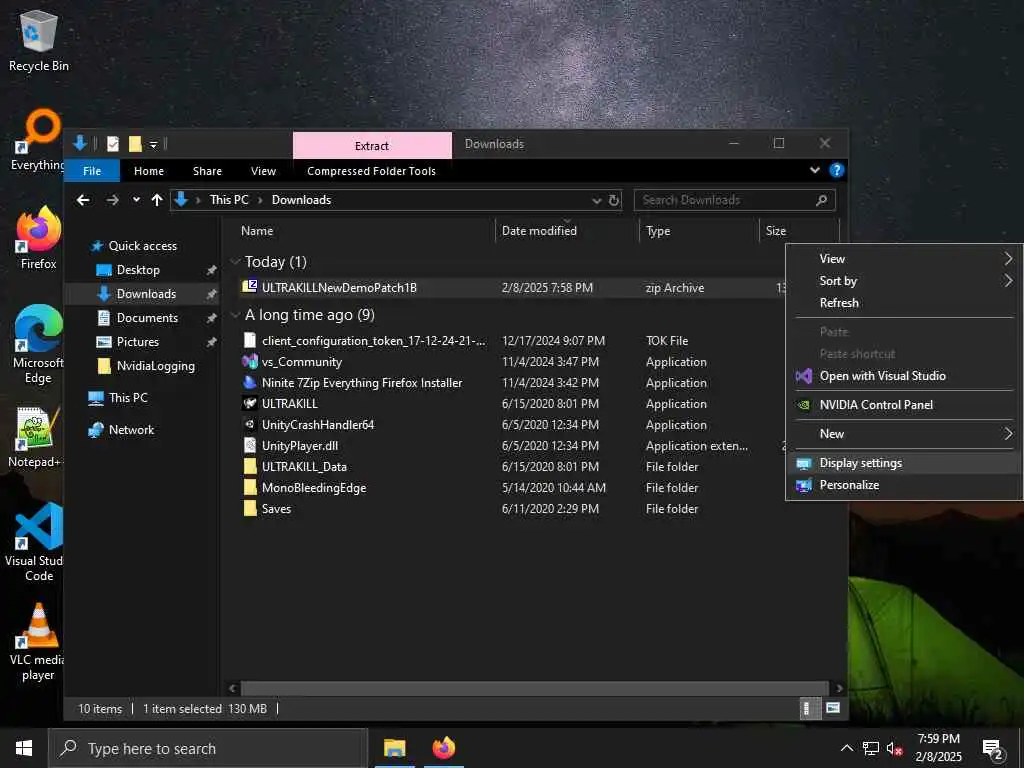Viewport: 1024px width, 768px height.
Task: Select the ULTRAKILL application file
Action: 289,404
